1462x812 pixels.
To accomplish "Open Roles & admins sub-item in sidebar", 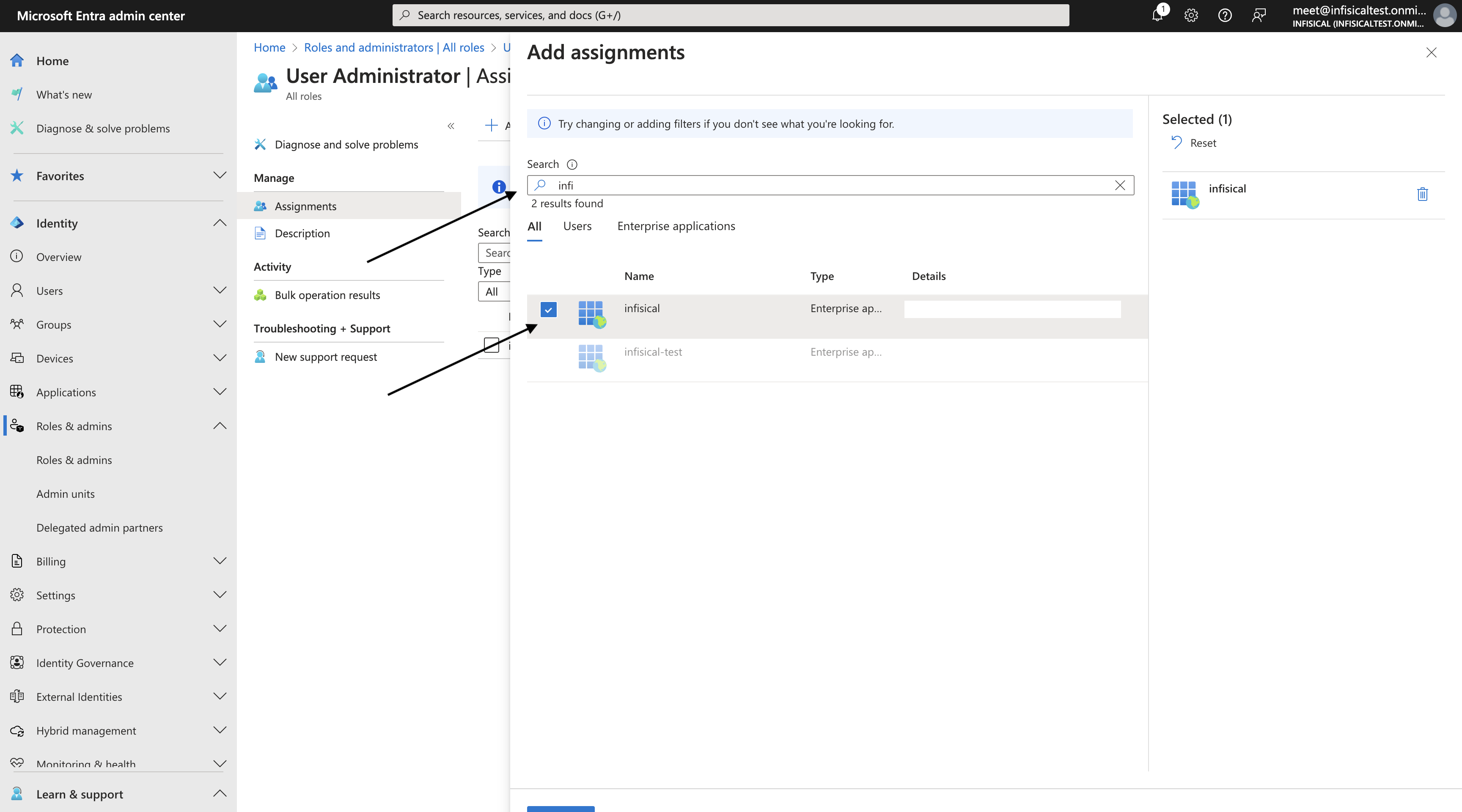I will click(74, 460).
